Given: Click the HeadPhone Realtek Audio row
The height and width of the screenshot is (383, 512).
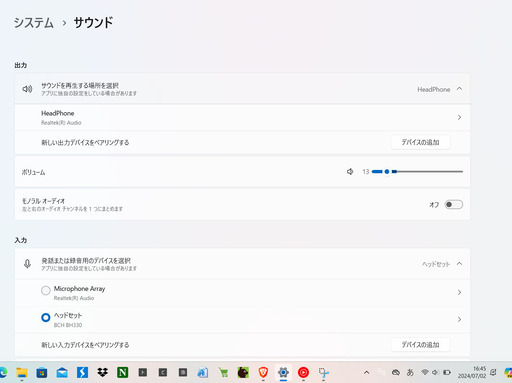Looking at the screenshot, I should point(242,117).
